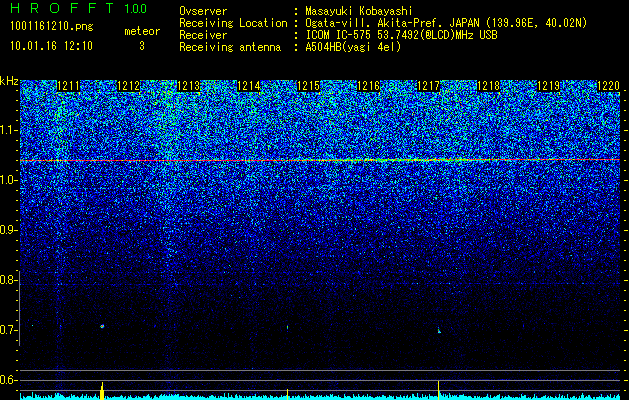Click the meteor label
The image size is (629, 400).
pos(142,31)
